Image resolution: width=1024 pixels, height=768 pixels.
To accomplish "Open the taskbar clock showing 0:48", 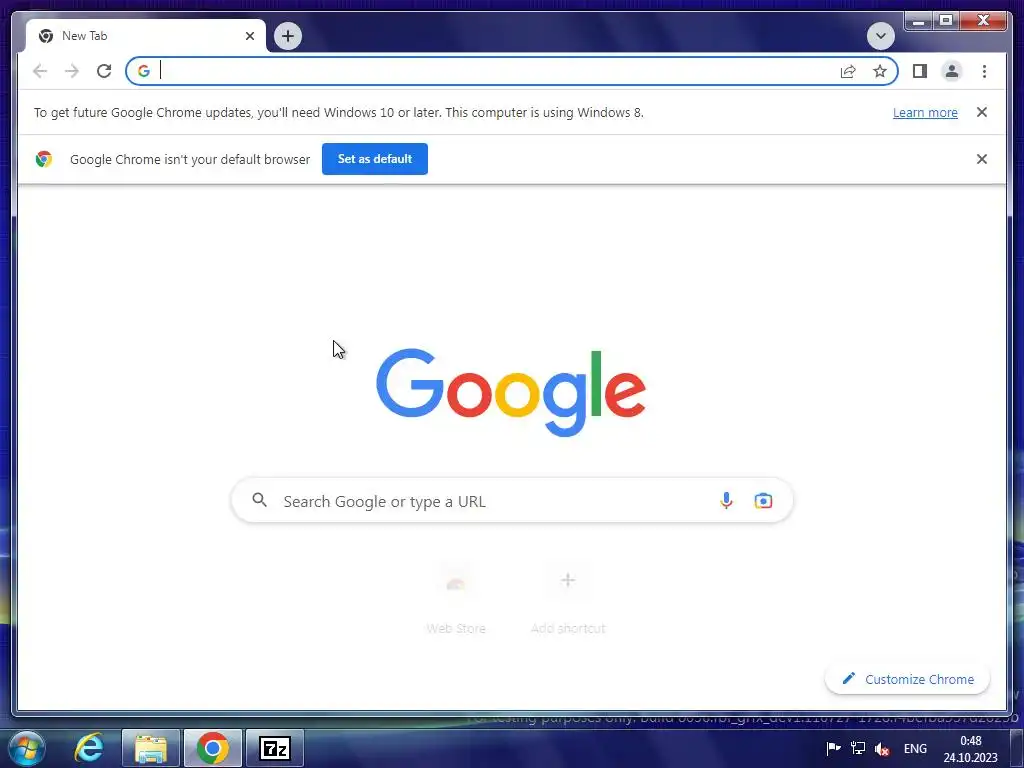I will (970, 749).
